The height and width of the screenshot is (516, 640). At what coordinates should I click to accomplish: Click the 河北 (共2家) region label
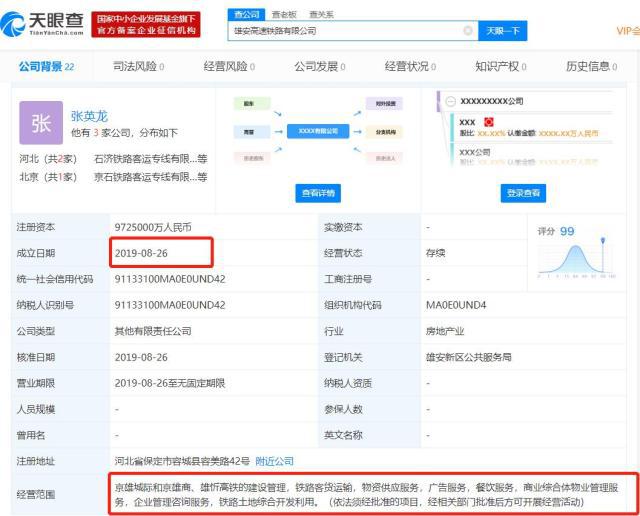(48, 159)
